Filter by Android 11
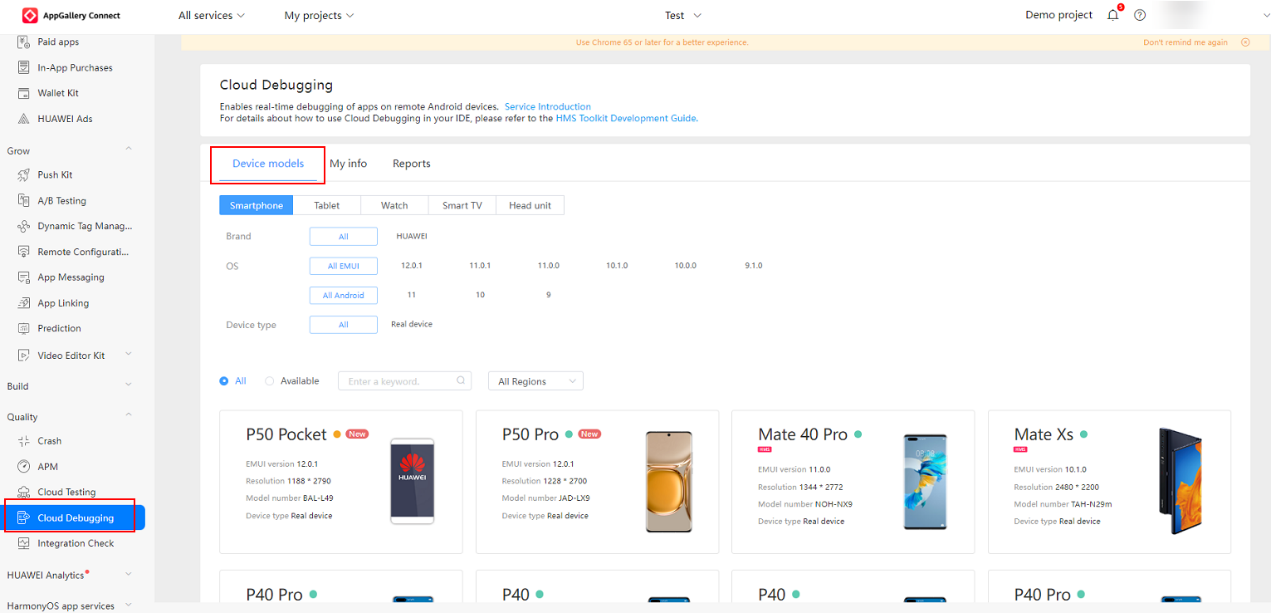 pos(412,295)
